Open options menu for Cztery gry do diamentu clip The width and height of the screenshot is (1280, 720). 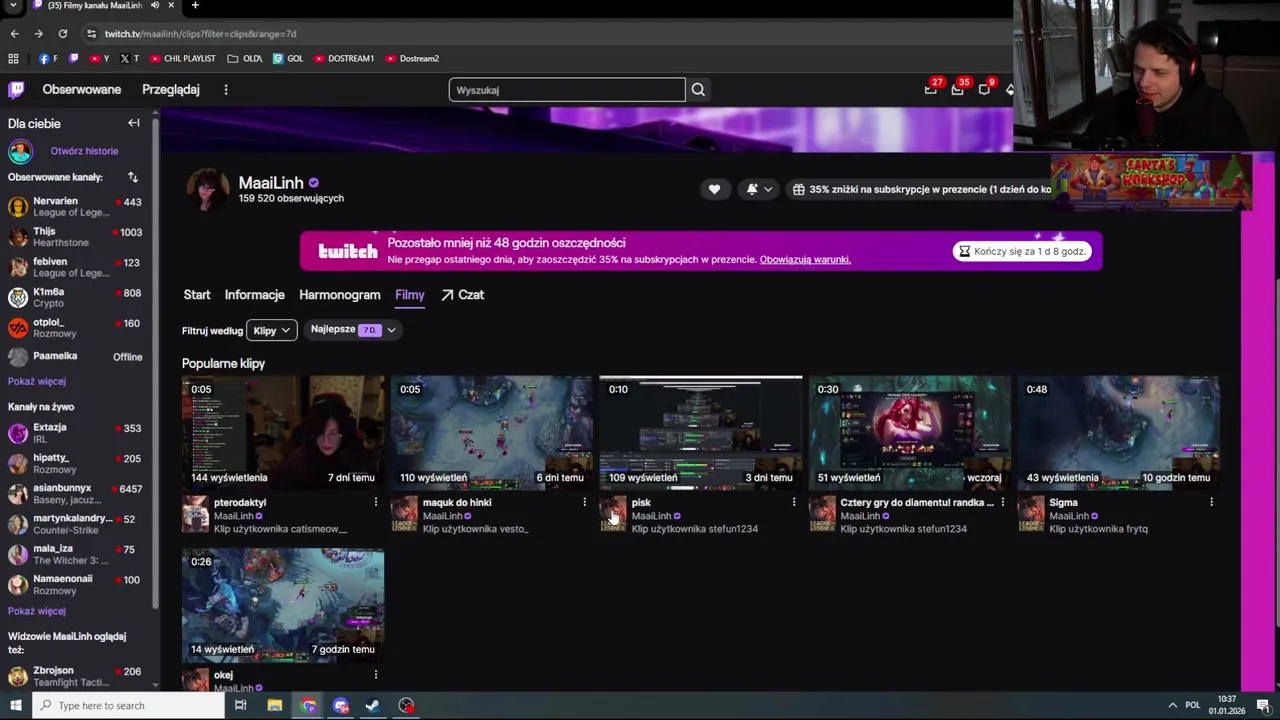tap(1003, 502)
